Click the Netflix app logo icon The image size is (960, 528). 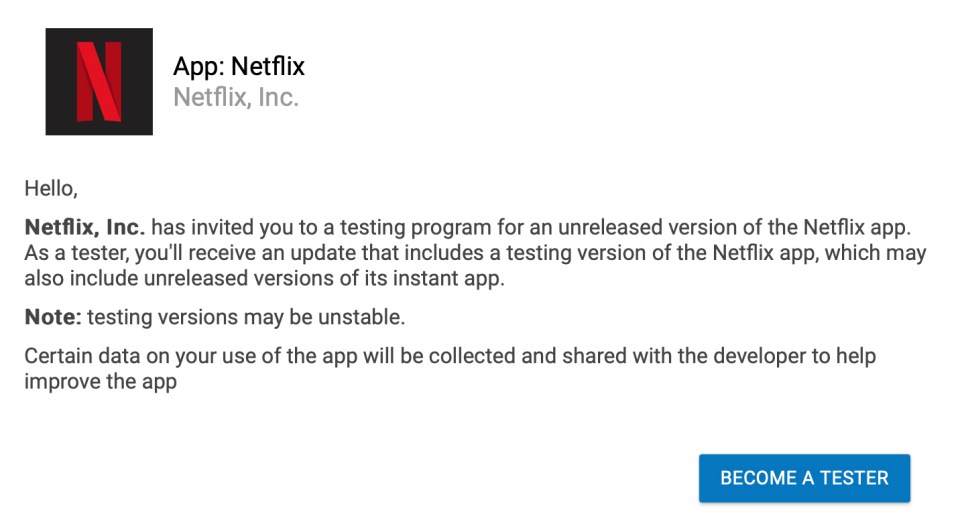coord(99,81)
